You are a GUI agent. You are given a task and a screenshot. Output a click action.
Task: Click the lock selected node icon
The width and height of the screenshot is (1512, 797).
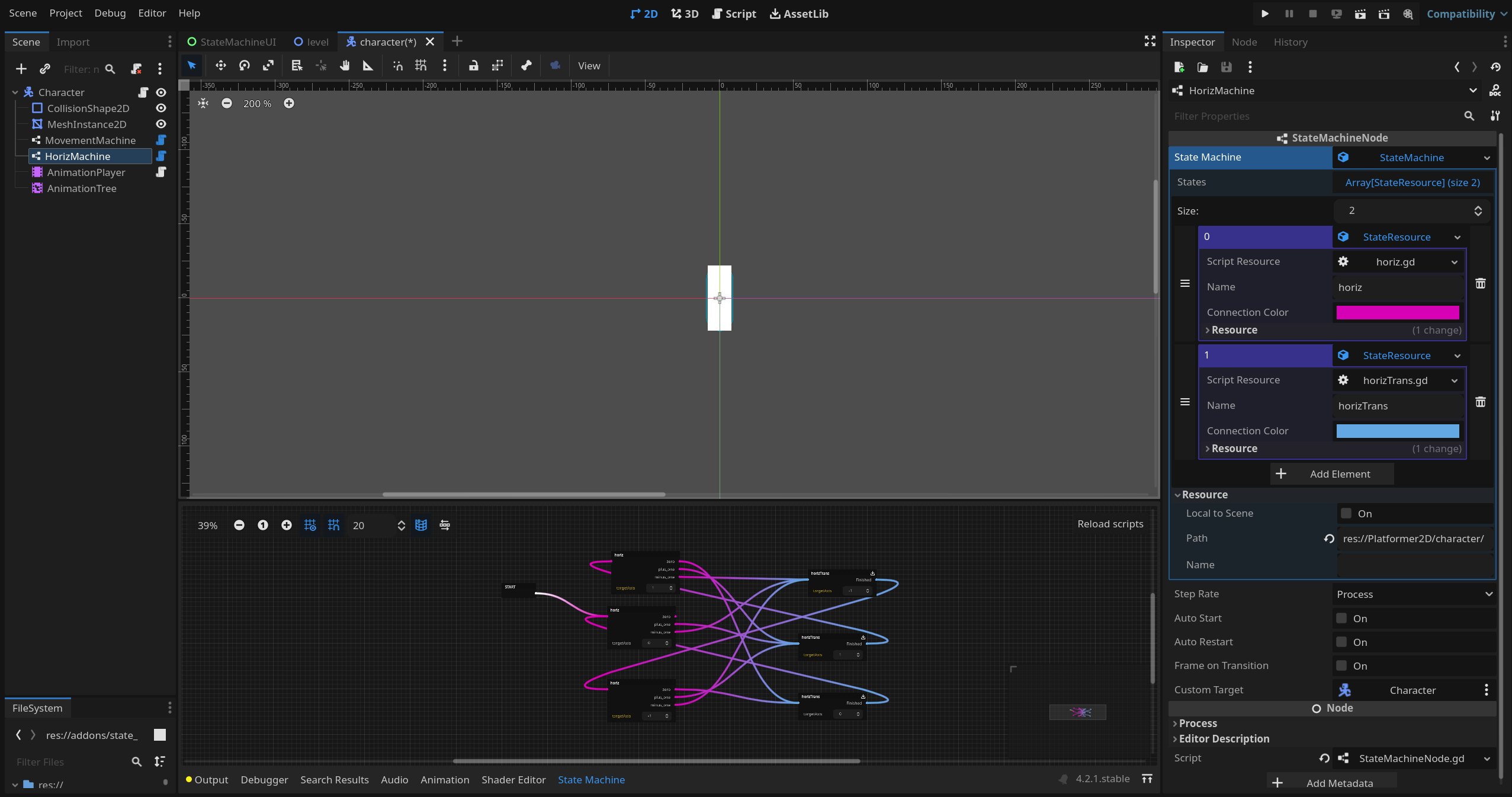point(473,66)
